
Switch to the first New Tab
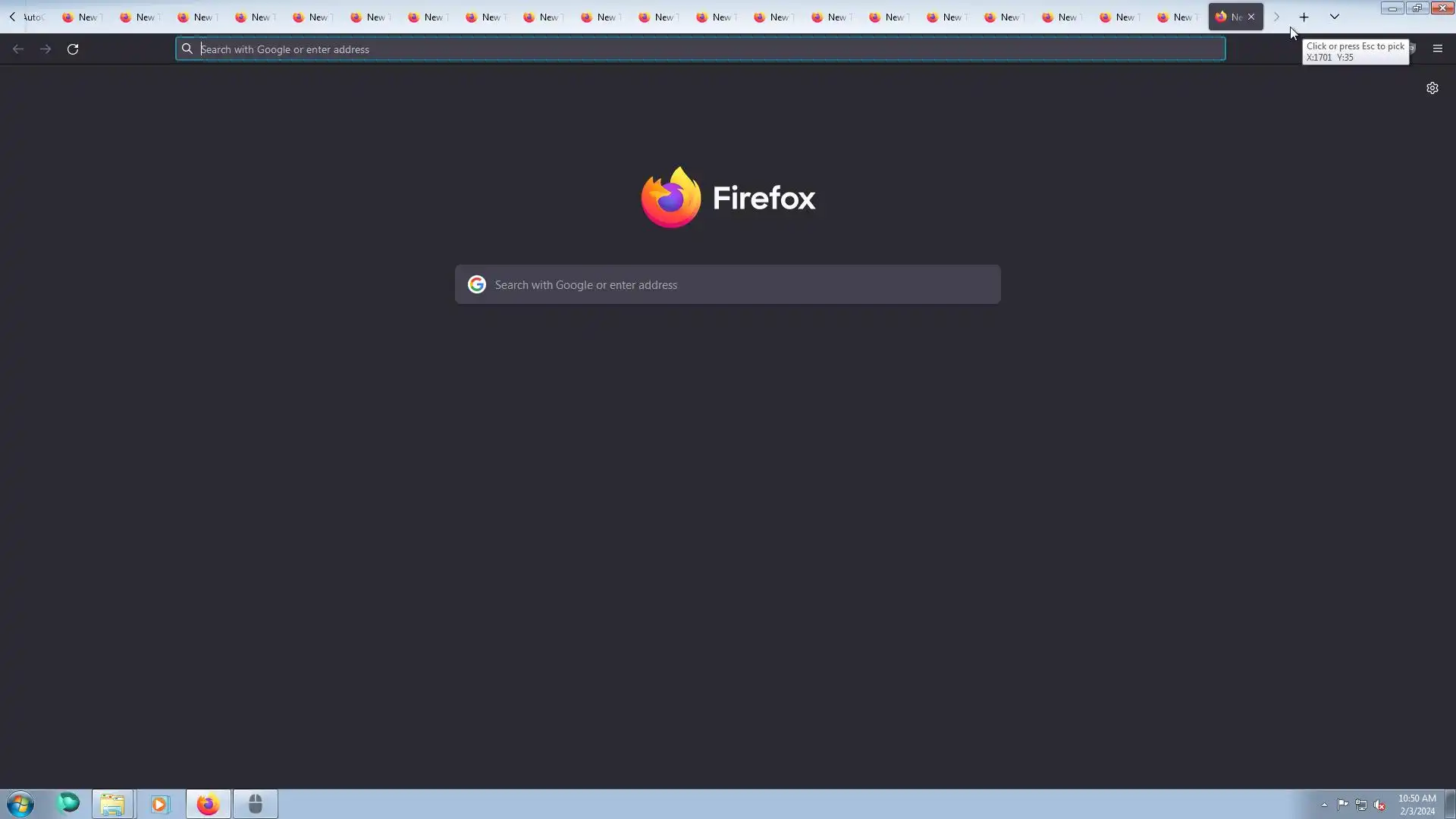[x=80, y=17]
